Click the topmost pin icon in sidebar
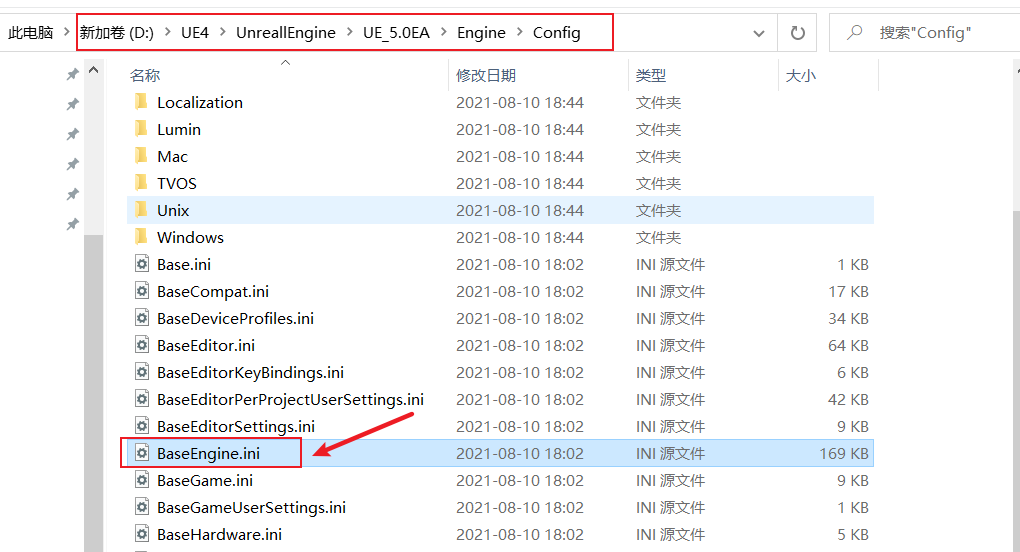This screenshot has height=552, width=1020. pyautogui.click(x=72, y=74)
